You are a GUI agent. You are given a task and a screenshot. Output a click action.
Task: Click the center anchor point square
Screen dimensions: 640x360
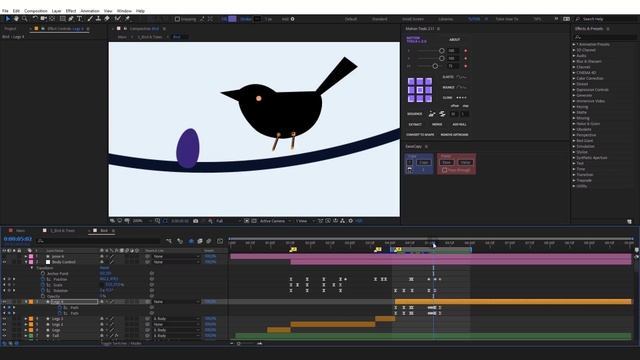click(420, 90)
